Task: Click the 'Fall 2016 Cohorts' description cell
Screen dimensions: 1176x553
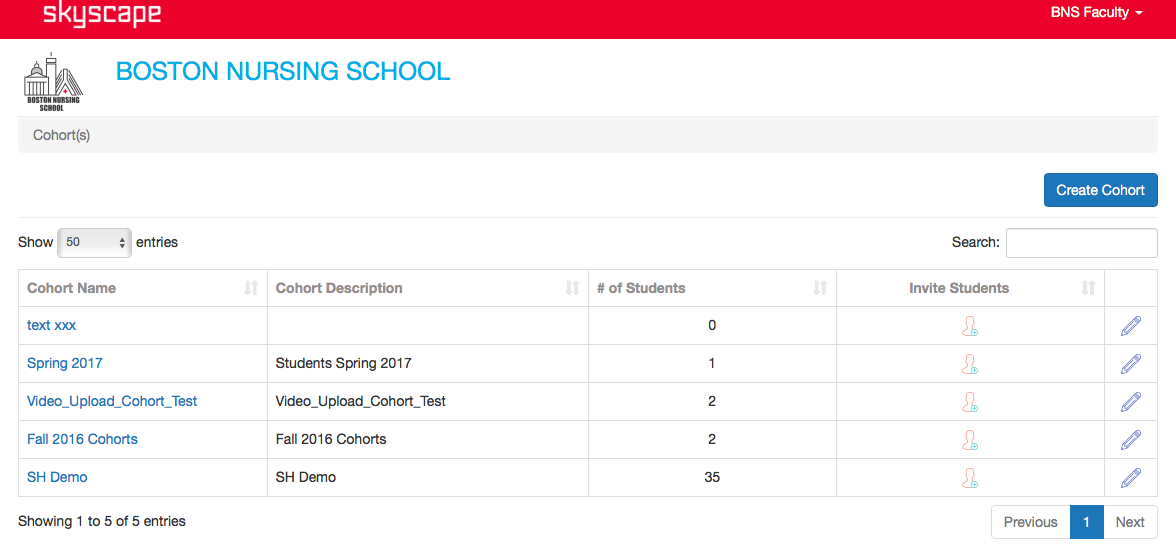Action: pos(428,440)
